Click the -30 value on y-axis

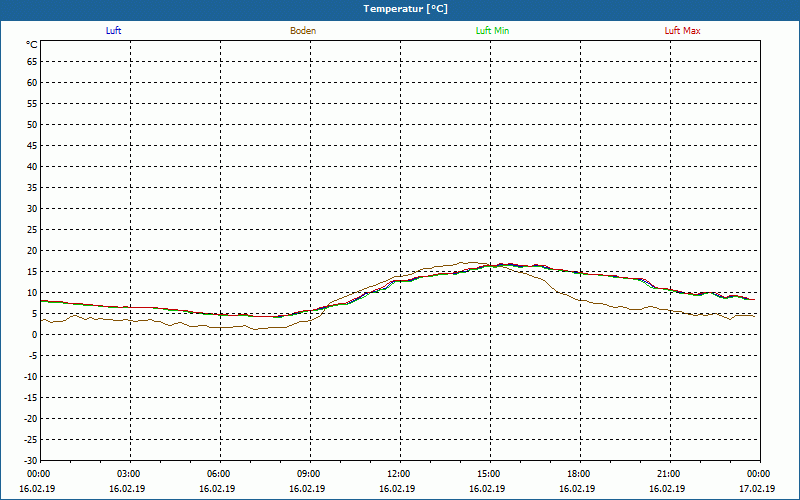(31, 461)
